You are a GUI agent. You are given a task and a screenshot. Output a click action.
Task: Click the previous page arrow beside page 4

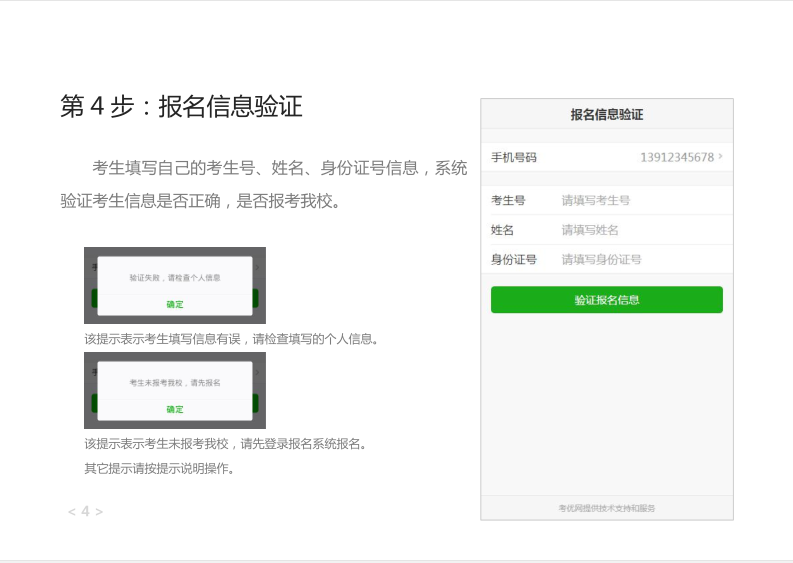pyautogui.click(x=71, y=512)
